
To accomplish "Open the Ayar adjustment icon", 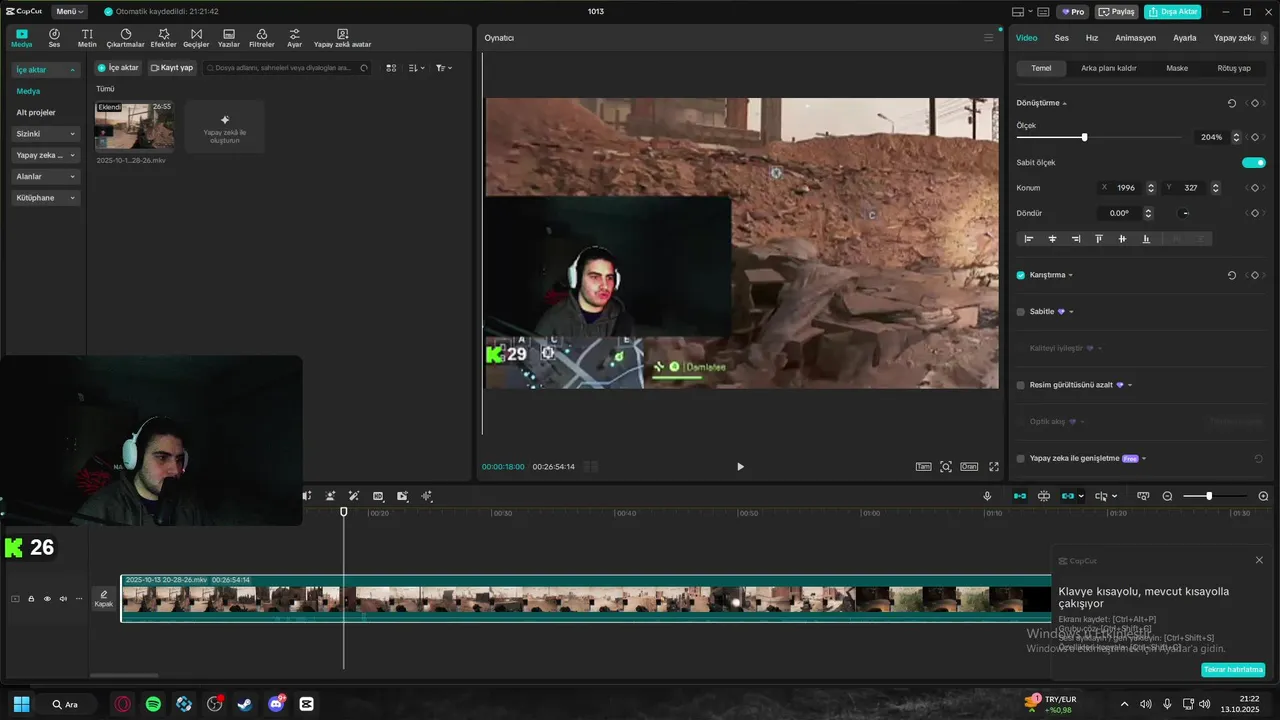I will click(x=294, y=38).
